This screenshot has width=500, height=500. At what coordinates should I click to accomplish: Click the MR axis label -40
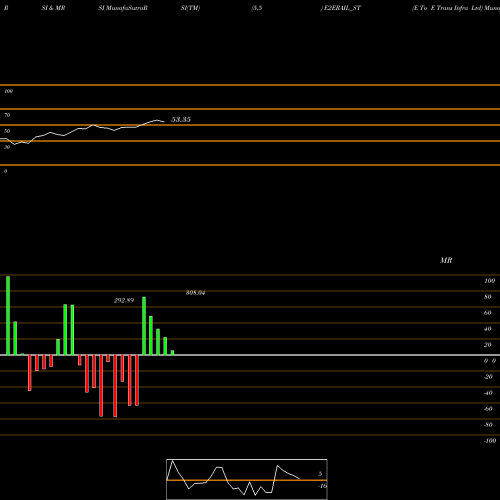point(488,393)
